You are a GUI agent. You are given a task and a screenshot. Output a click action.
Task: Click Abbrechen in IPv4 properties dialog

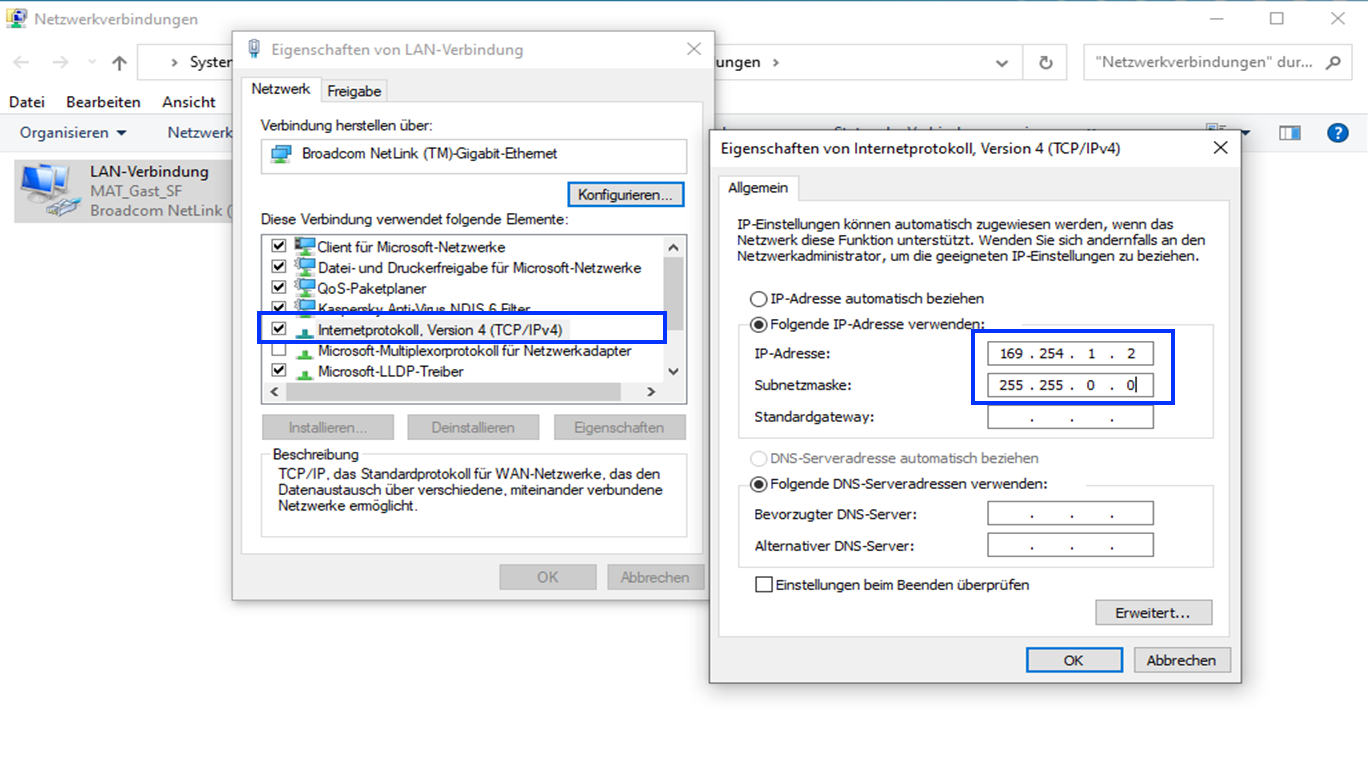(1181, 660)
